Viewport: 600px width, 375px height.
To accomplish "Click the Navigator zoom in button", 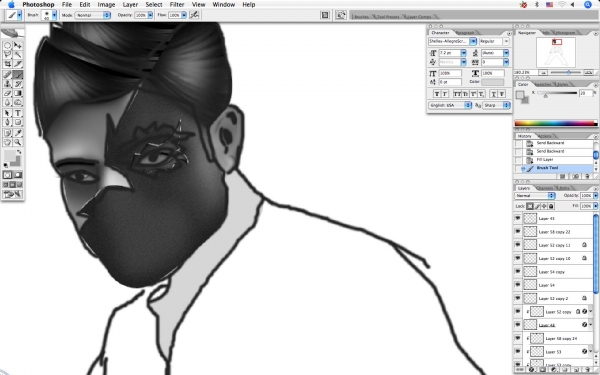I will 589,72.
